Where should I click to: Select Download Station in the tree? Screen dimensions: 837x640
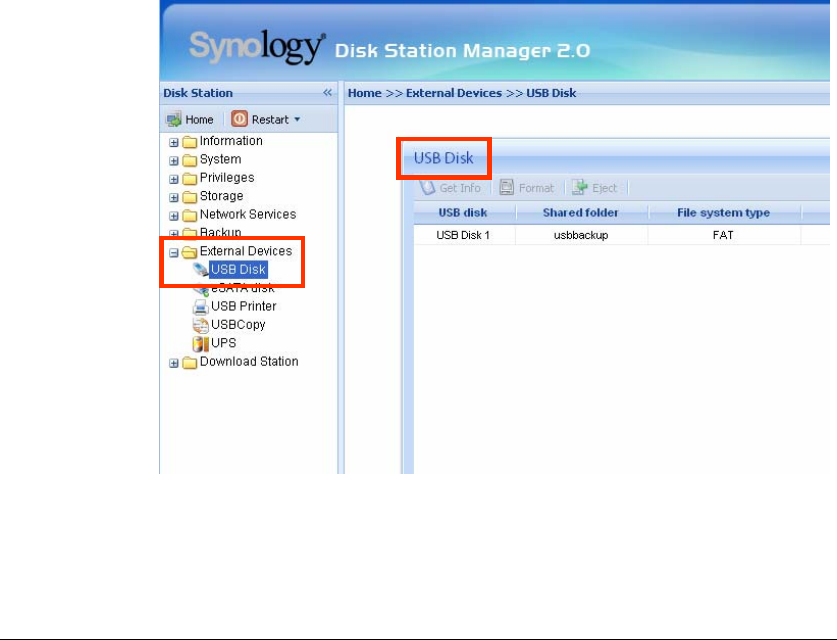[x=249, y=361]
